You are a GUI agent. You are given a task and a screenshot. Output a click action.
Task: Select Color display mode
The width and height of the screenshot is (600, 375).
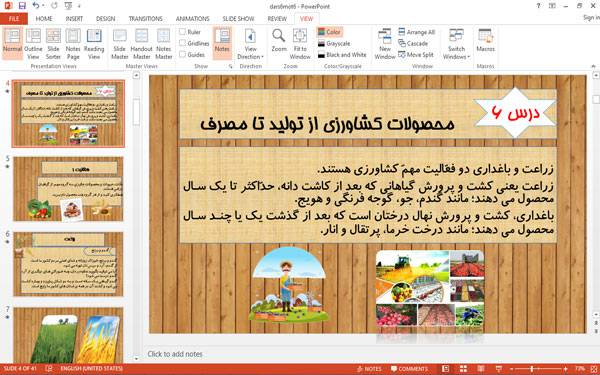point(329,32)
